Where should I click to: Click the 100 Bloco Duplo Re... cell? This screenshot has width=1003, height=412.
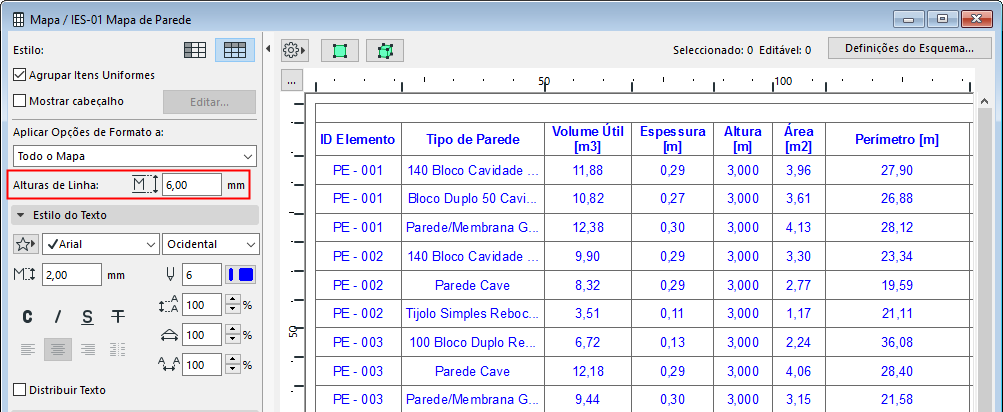(473, 342)
